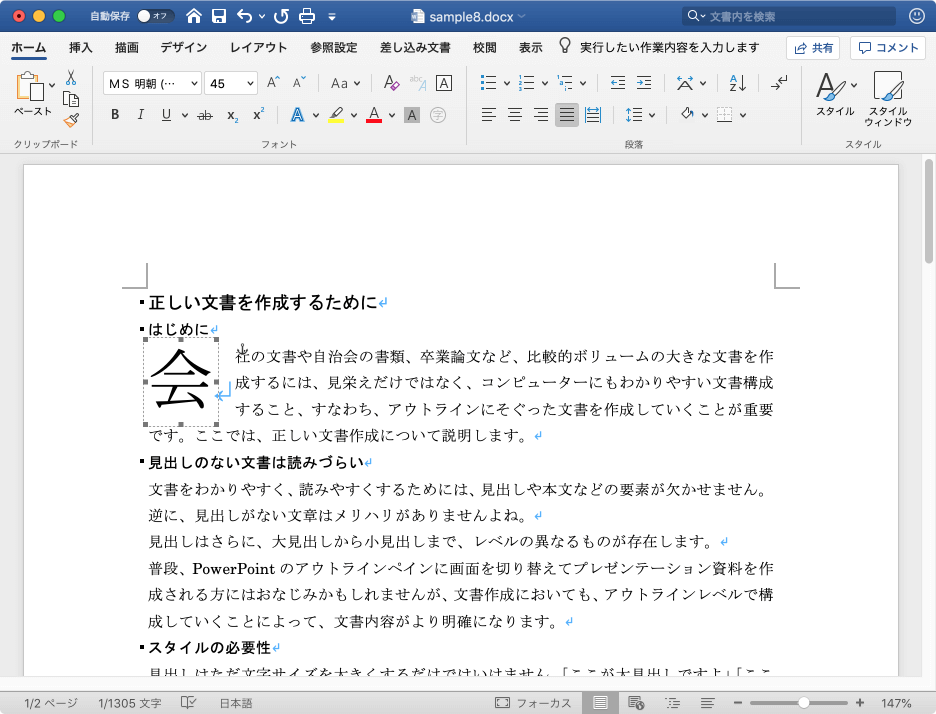Click the ペースト paste button

point(32,94)
